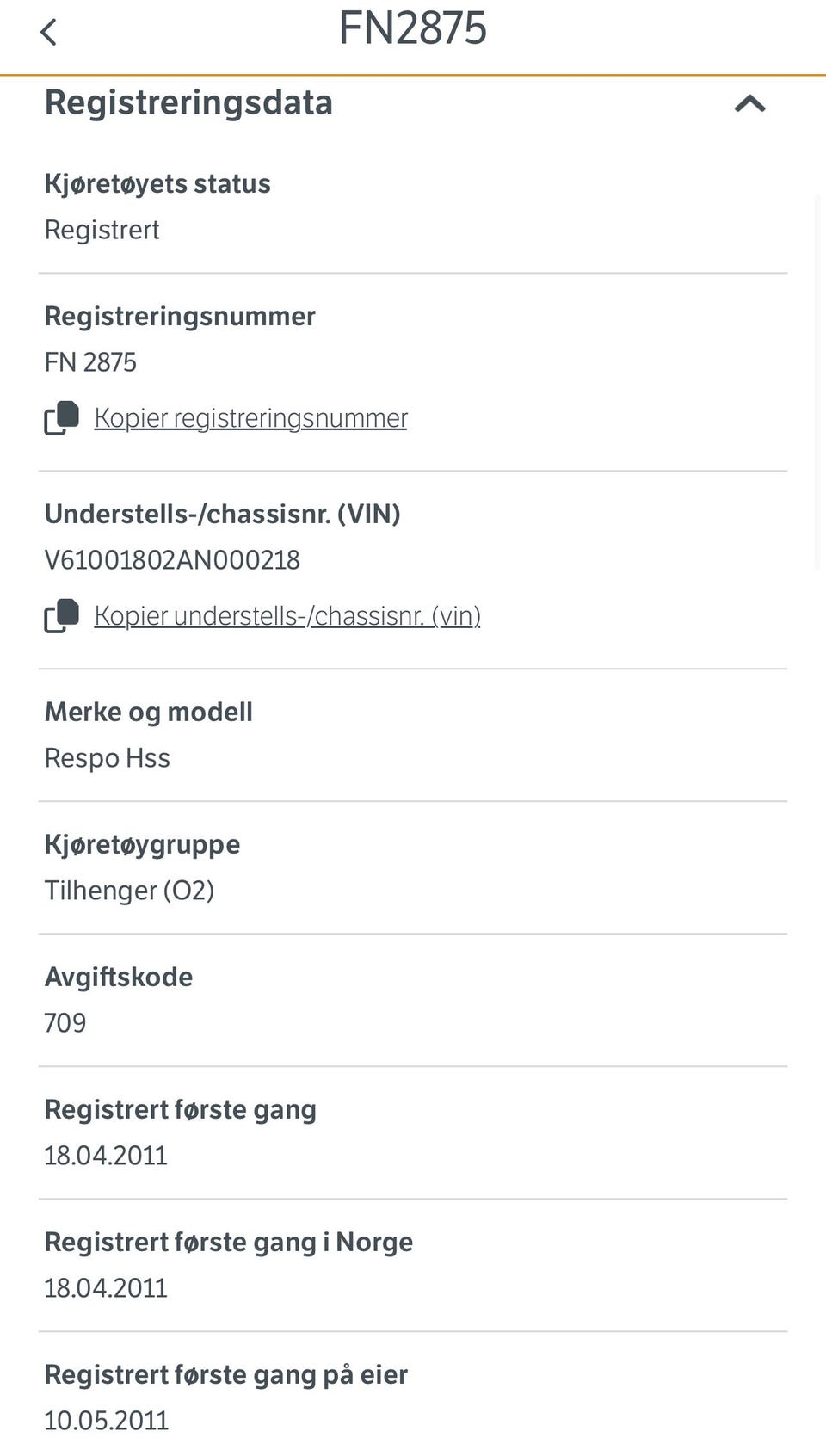This screenshot has width=826, height=1456.
Task: Tap the Kjøretøyets status label
Action: click(x=157, y=183)
